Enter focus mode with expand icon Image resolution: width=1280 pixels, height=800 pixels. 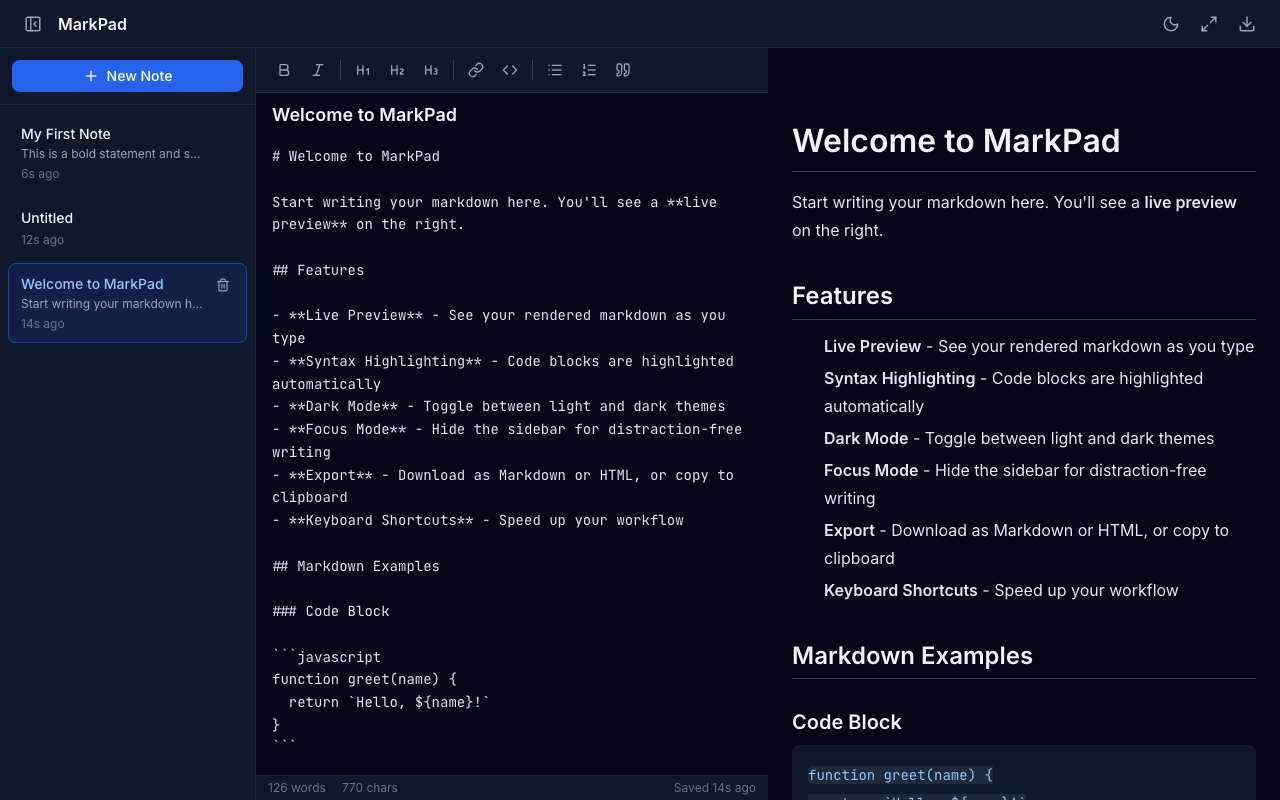pos(1209,24)
